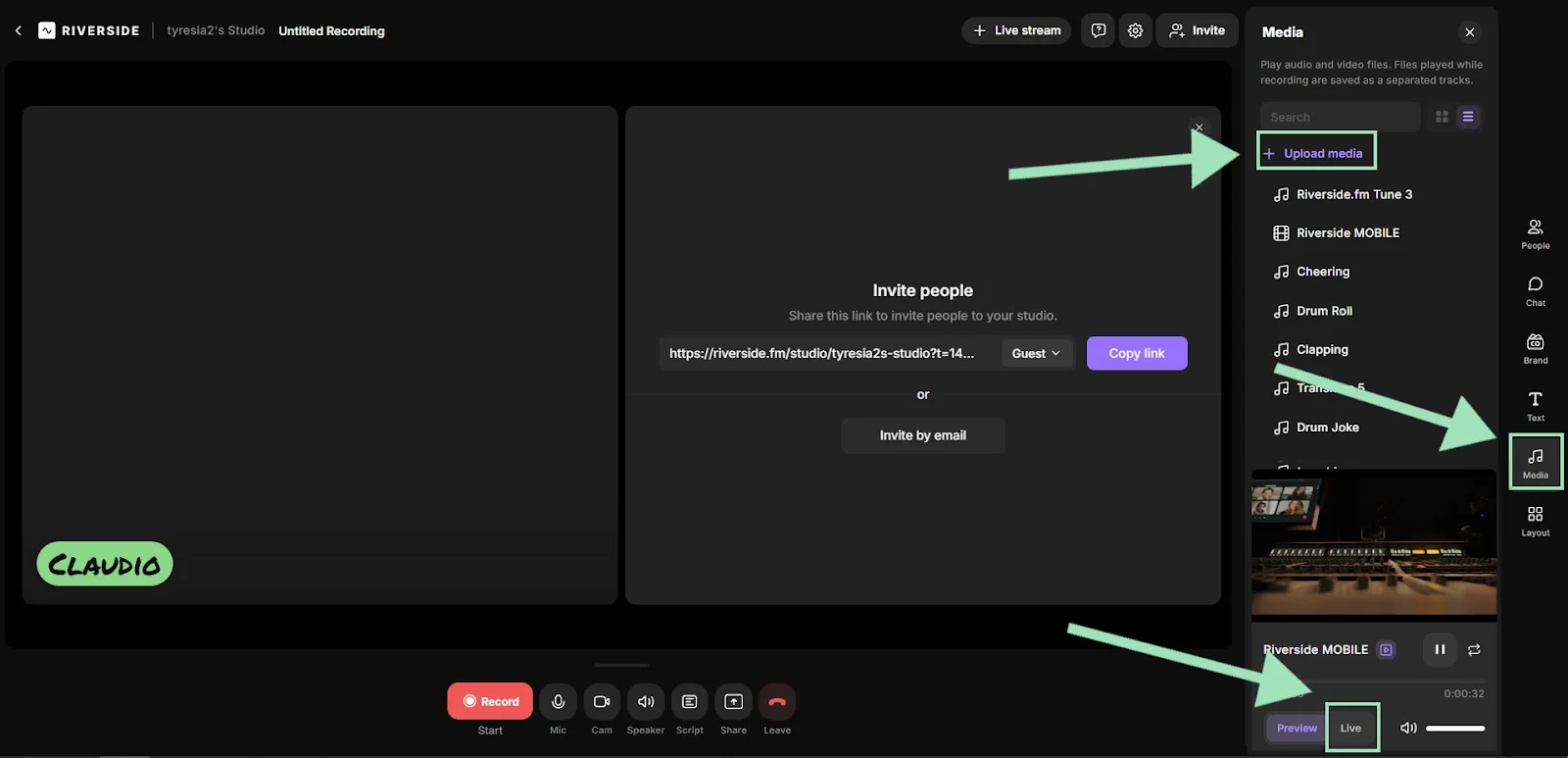Screen dimensions: 1568x758
Task: Click the Riverside logo
Action: pyautogui.click(x=89, y=30)
